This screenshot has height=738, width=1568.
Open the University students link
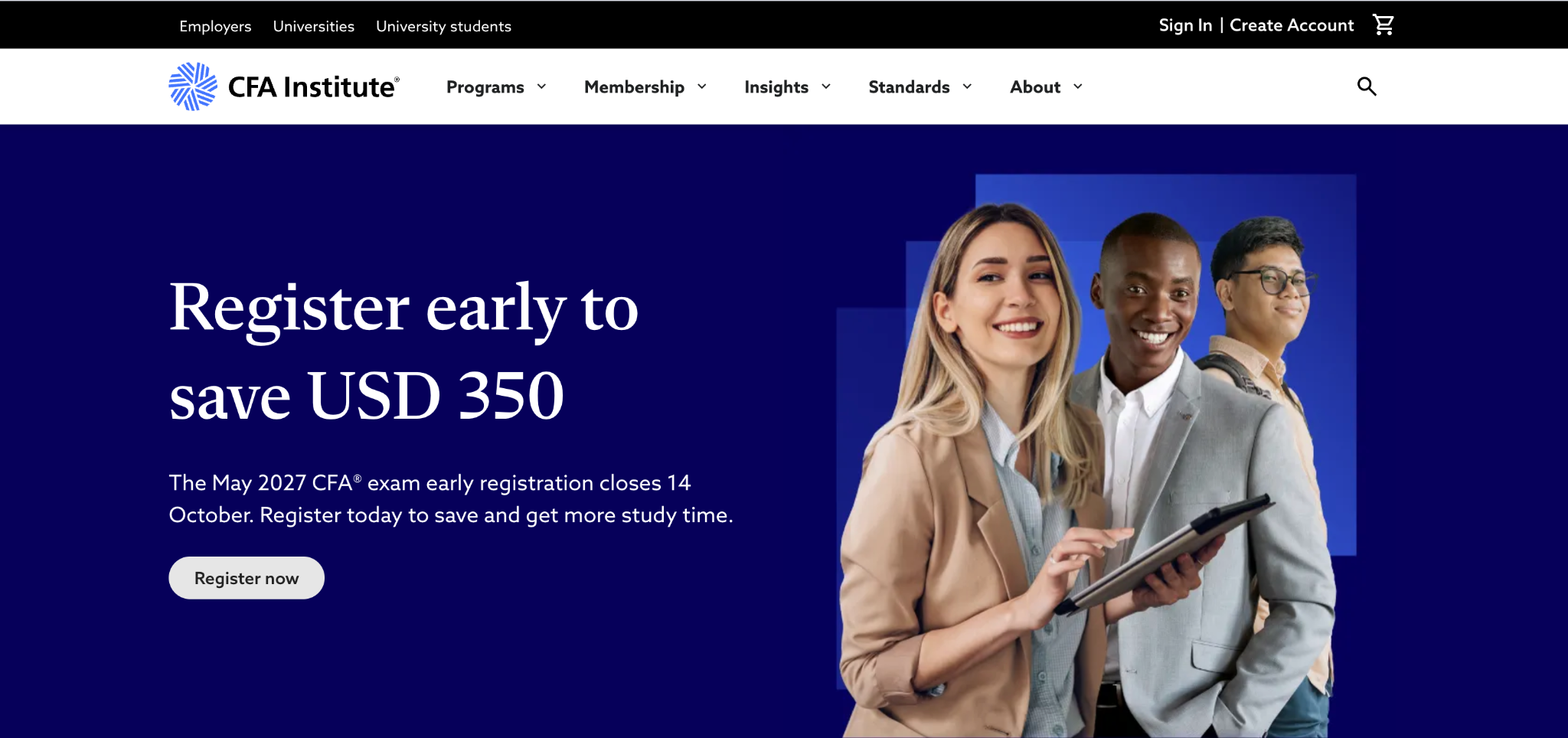pos(443,26)
